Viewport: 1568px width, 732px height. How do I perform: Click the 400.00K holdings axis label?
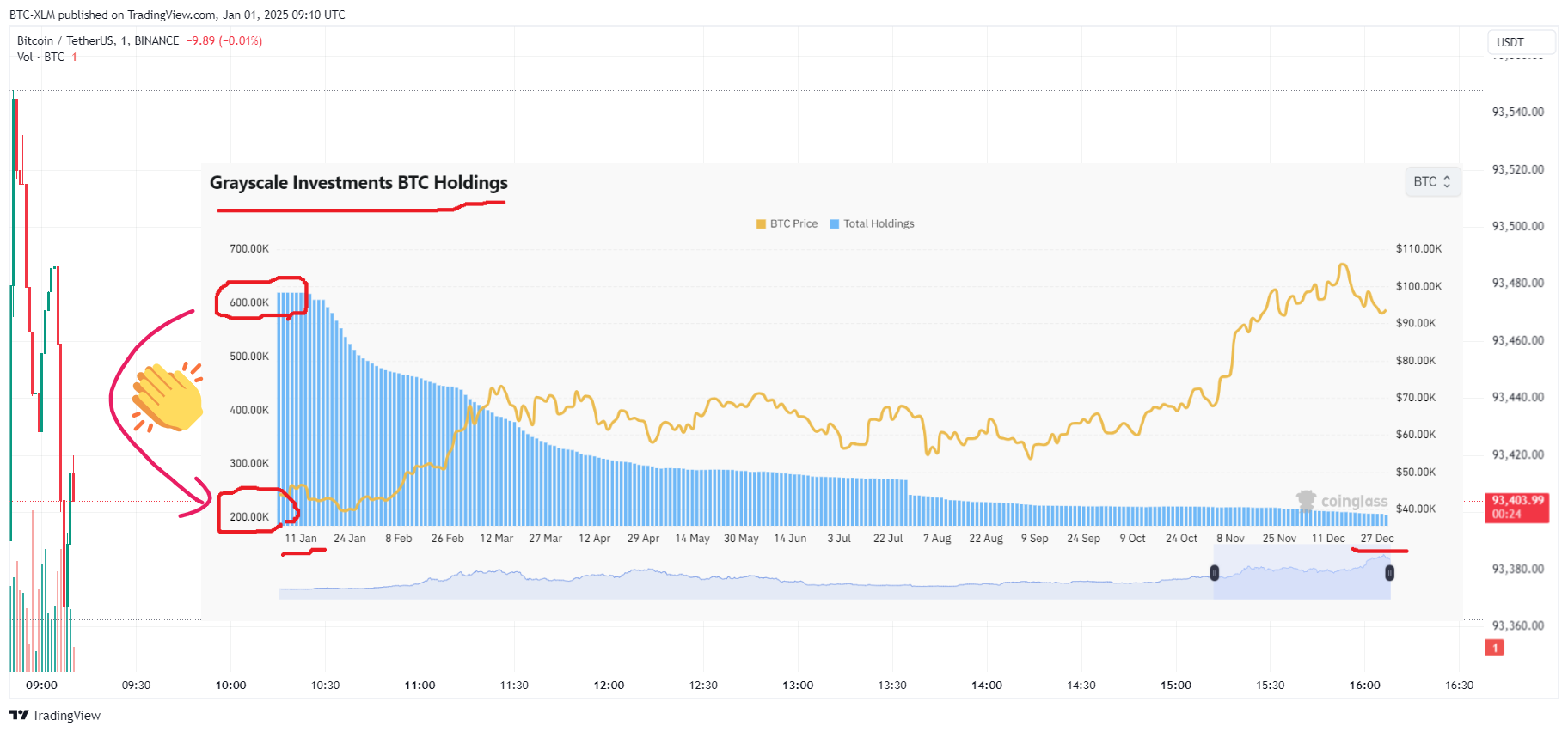pos(249,411)
